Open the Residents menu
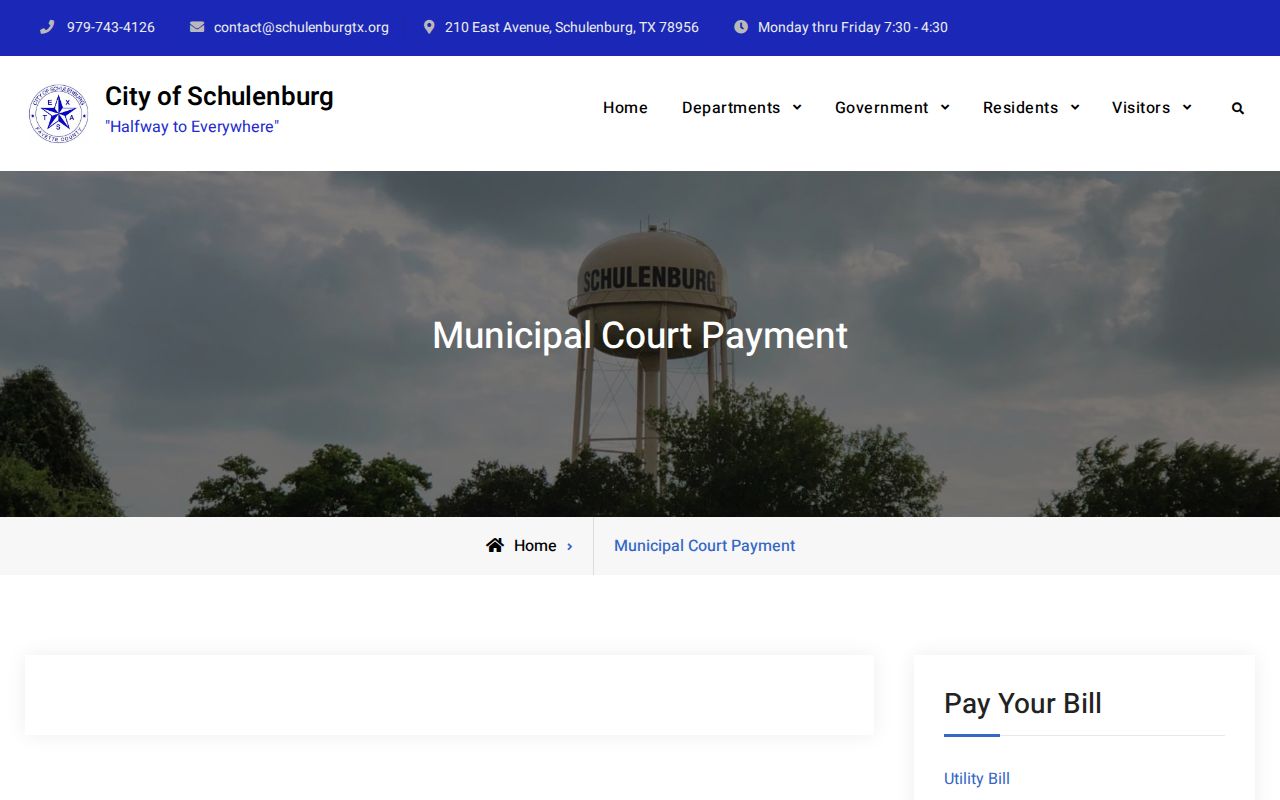1280x800 pixels. click(1020, 107)
